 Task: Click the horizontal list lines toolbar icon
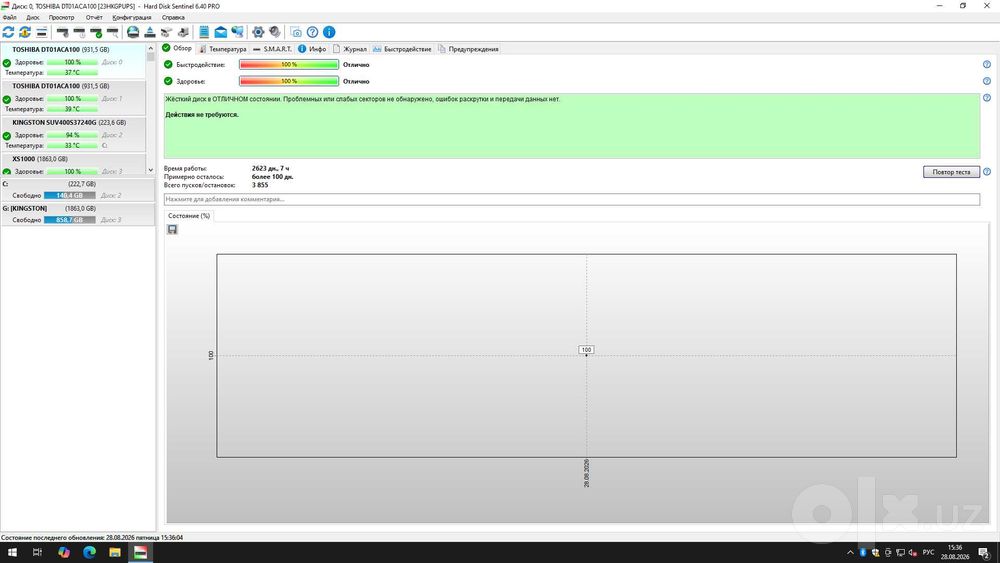click(41, 32)
